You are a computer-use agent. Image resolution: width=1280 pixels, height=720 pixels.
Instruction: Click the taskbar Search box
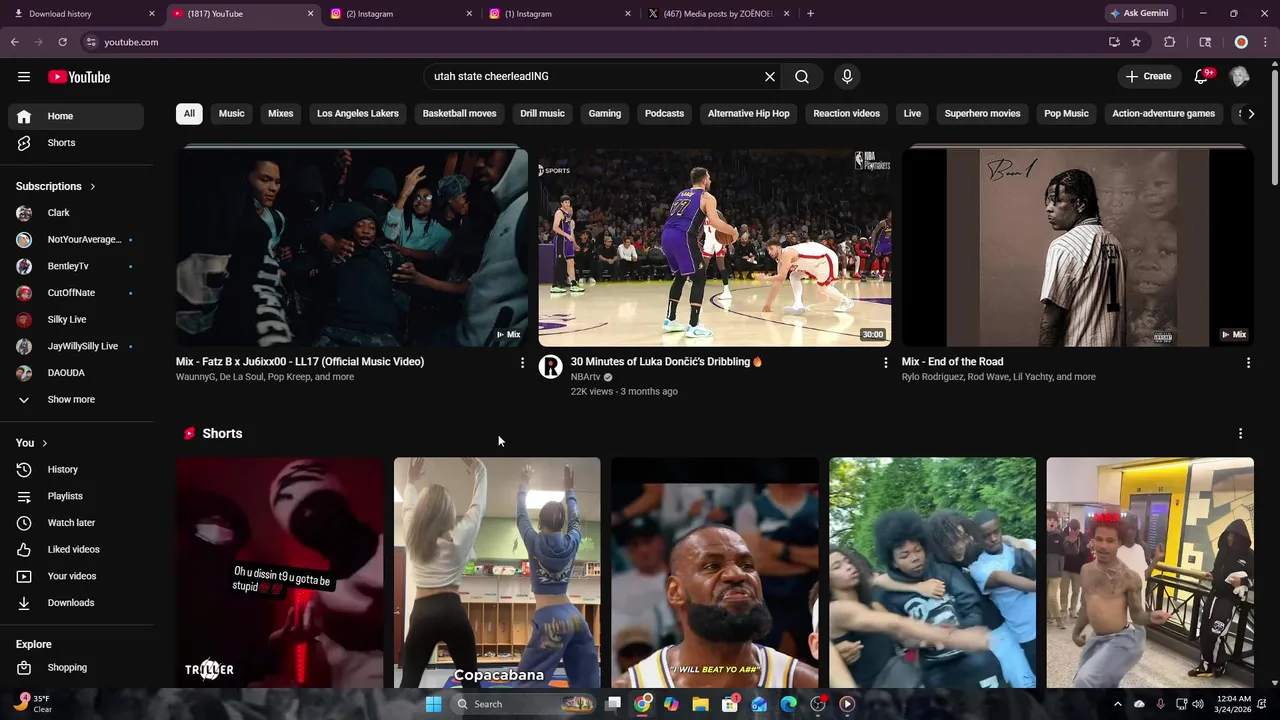(524, 704)
